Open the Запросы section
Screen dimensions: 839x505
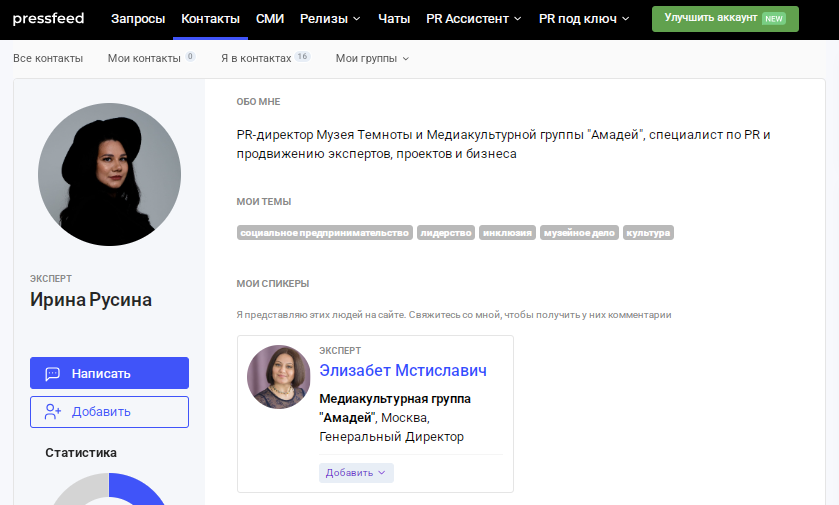[138, 19]
